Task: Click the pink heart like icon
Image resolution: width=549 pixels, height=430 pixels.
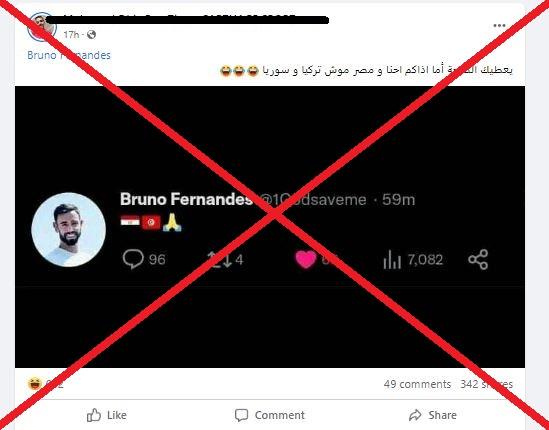Action: pyautogui.click(x=306, y=259)
